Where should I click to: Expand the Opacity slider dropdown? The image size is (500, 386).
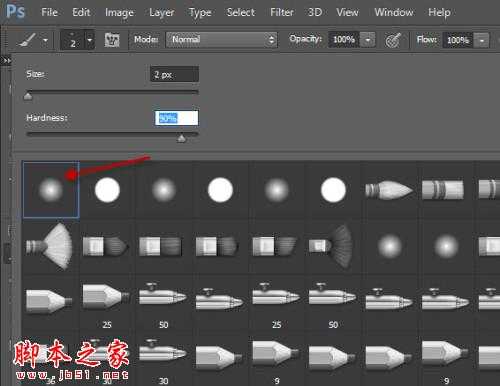(x=368, y=40)
